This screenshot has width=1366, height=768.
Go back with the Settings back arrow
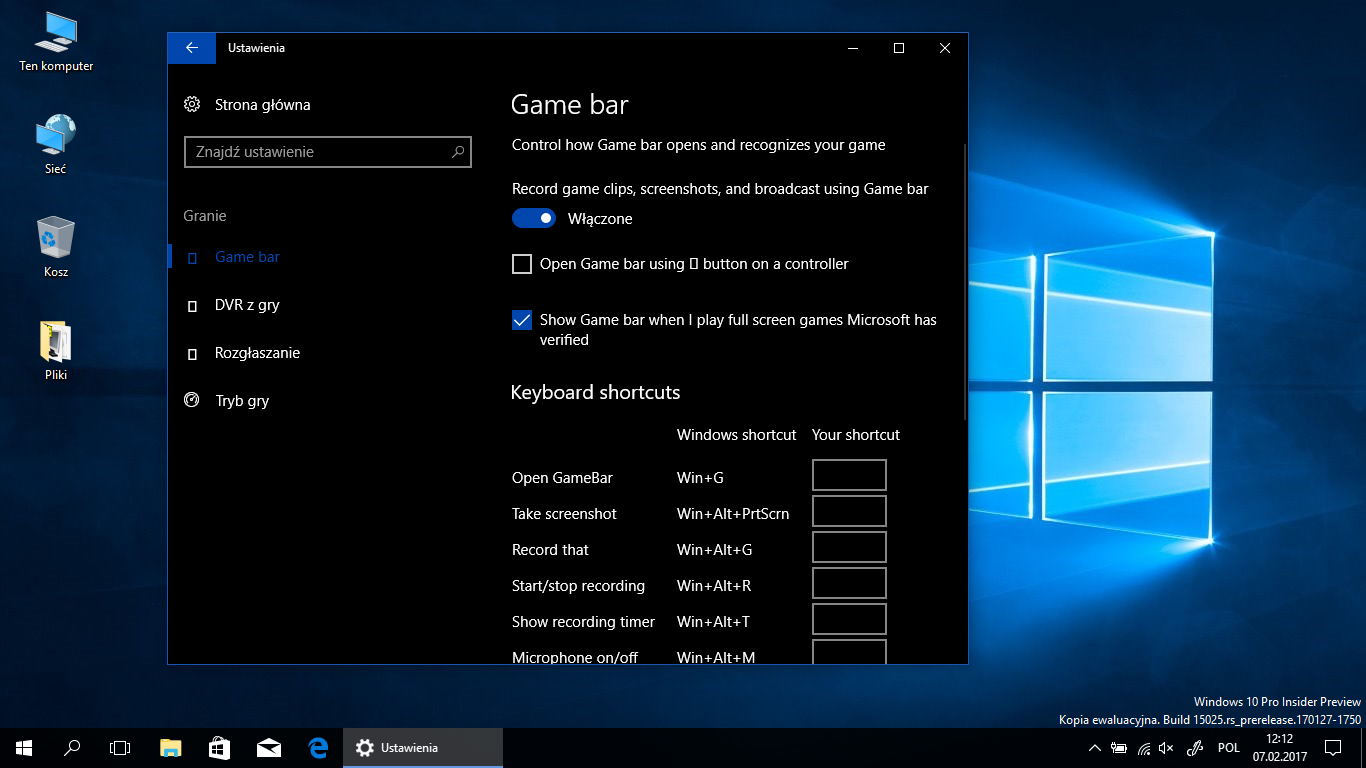pyautogui.click(x=192, y=48)
